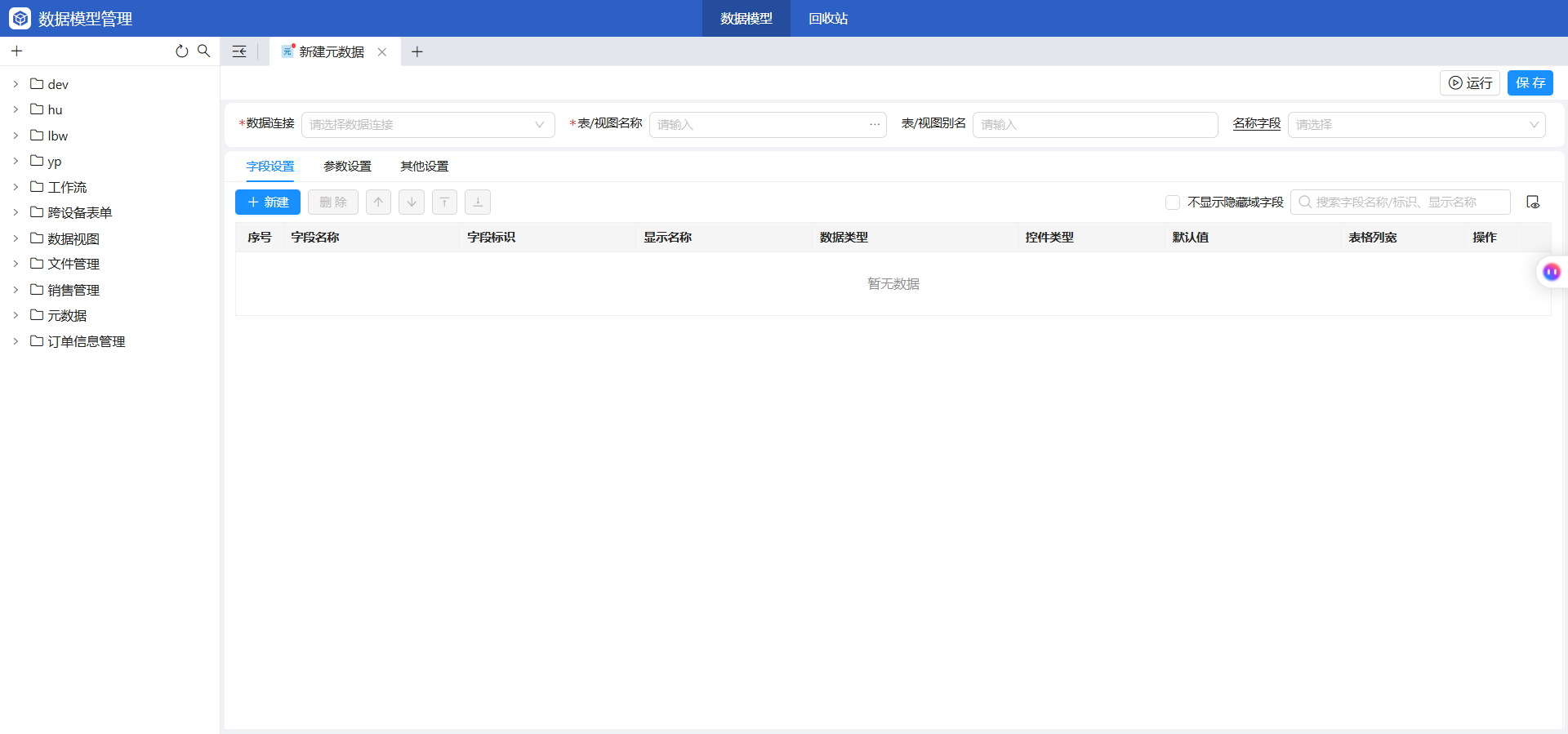Close the 新建元数据 tab

pyautogui.click(x=381, y=51)
